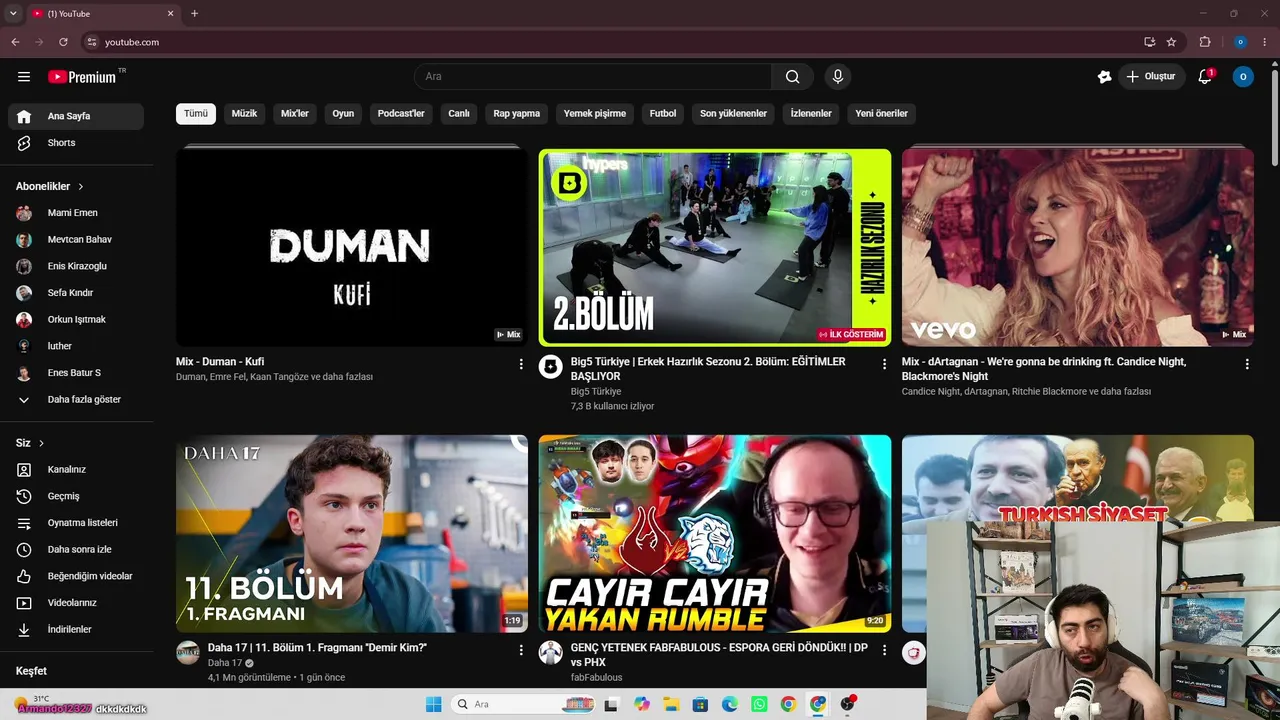
Task: Select the Yemek pişirme filter chip
Action: (x=595, y=113)
